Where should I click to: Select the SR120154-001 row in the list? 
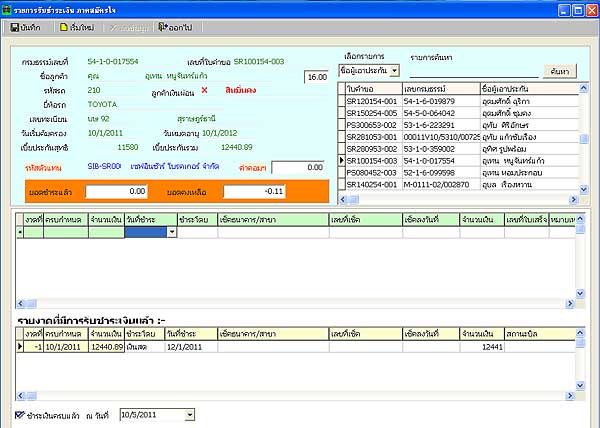tap(373, 101)
